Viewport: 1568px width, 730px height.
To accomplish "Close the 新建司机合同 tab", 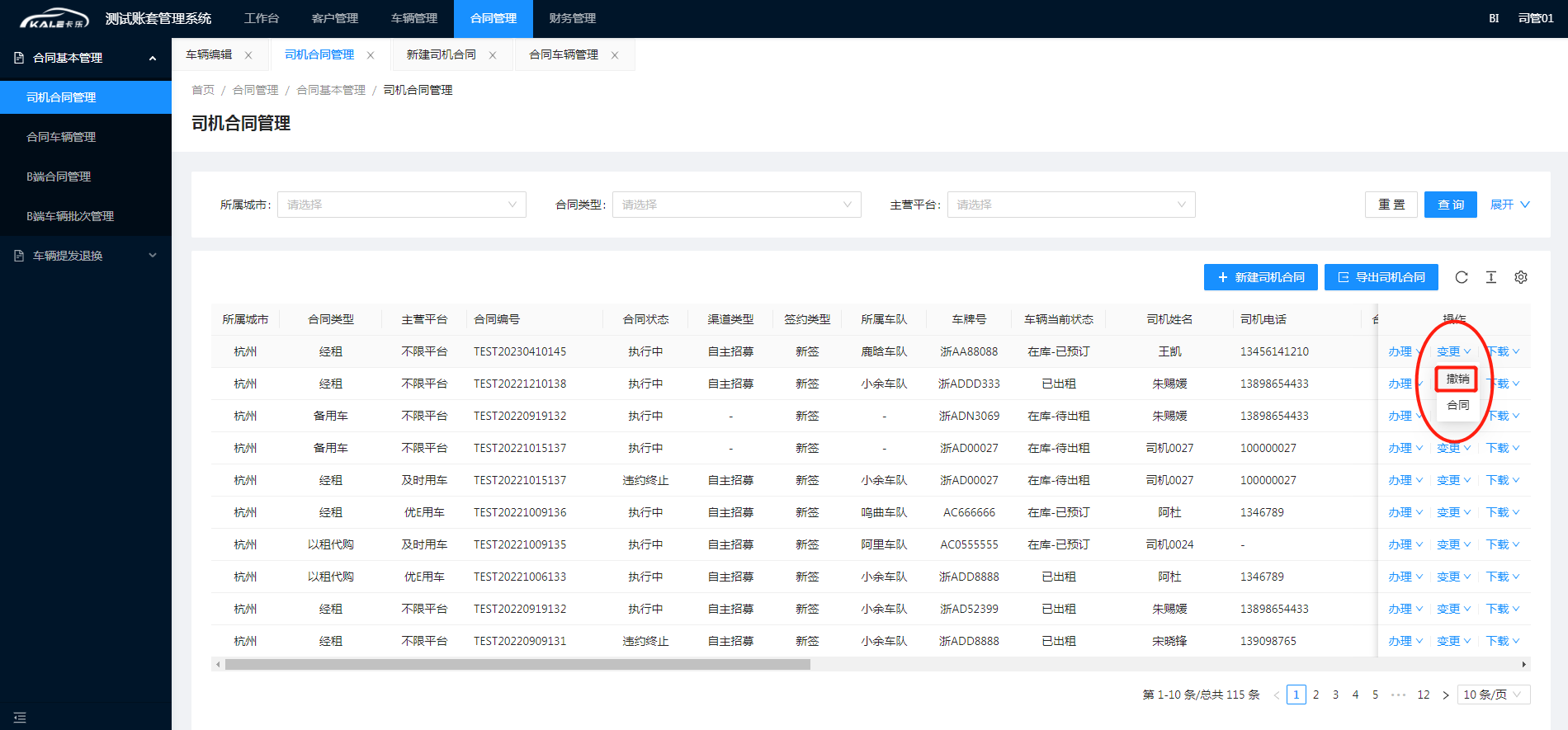I will [x=493, y=55].
